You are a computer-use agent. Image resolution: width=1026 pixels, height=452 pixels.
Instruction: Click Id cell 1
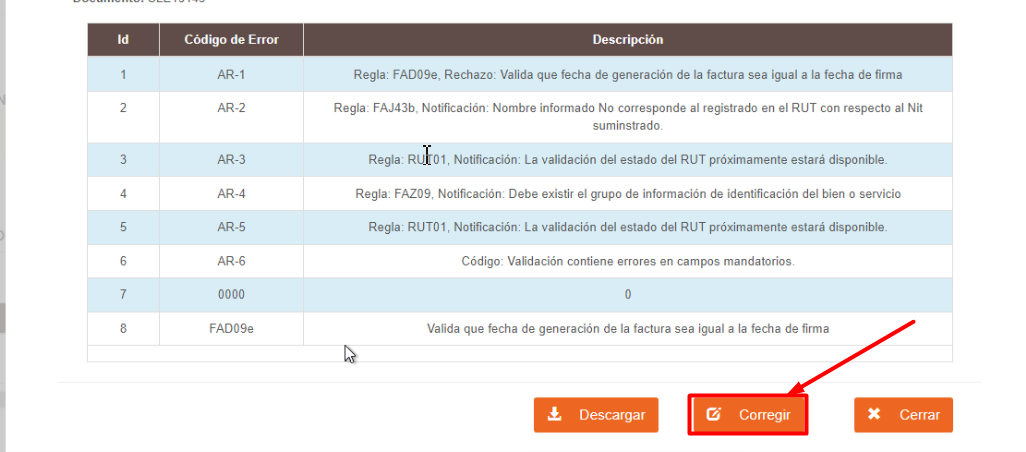click(123, 75)
